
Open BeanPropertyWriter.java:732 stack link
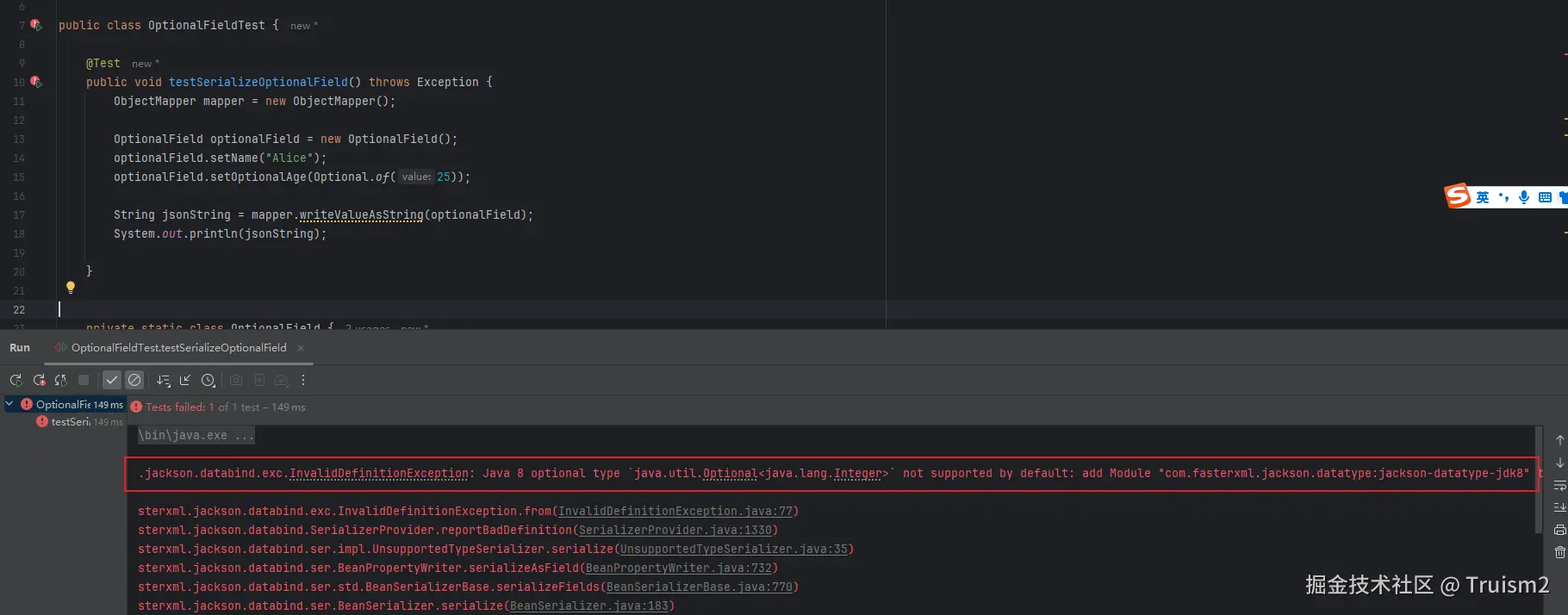point(678,568)
